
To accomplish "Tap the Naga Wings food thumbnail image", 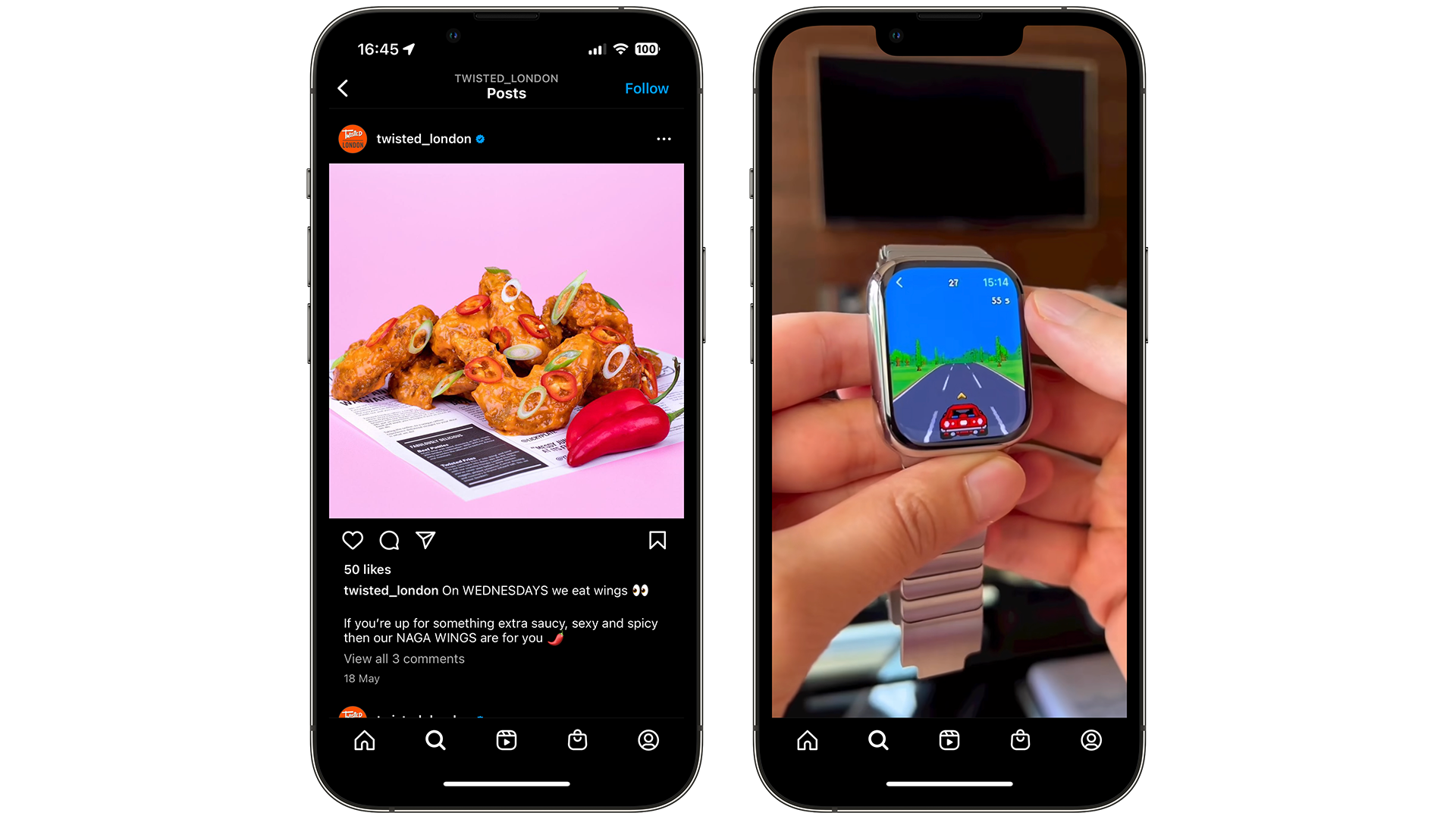I will coord(507,340).
